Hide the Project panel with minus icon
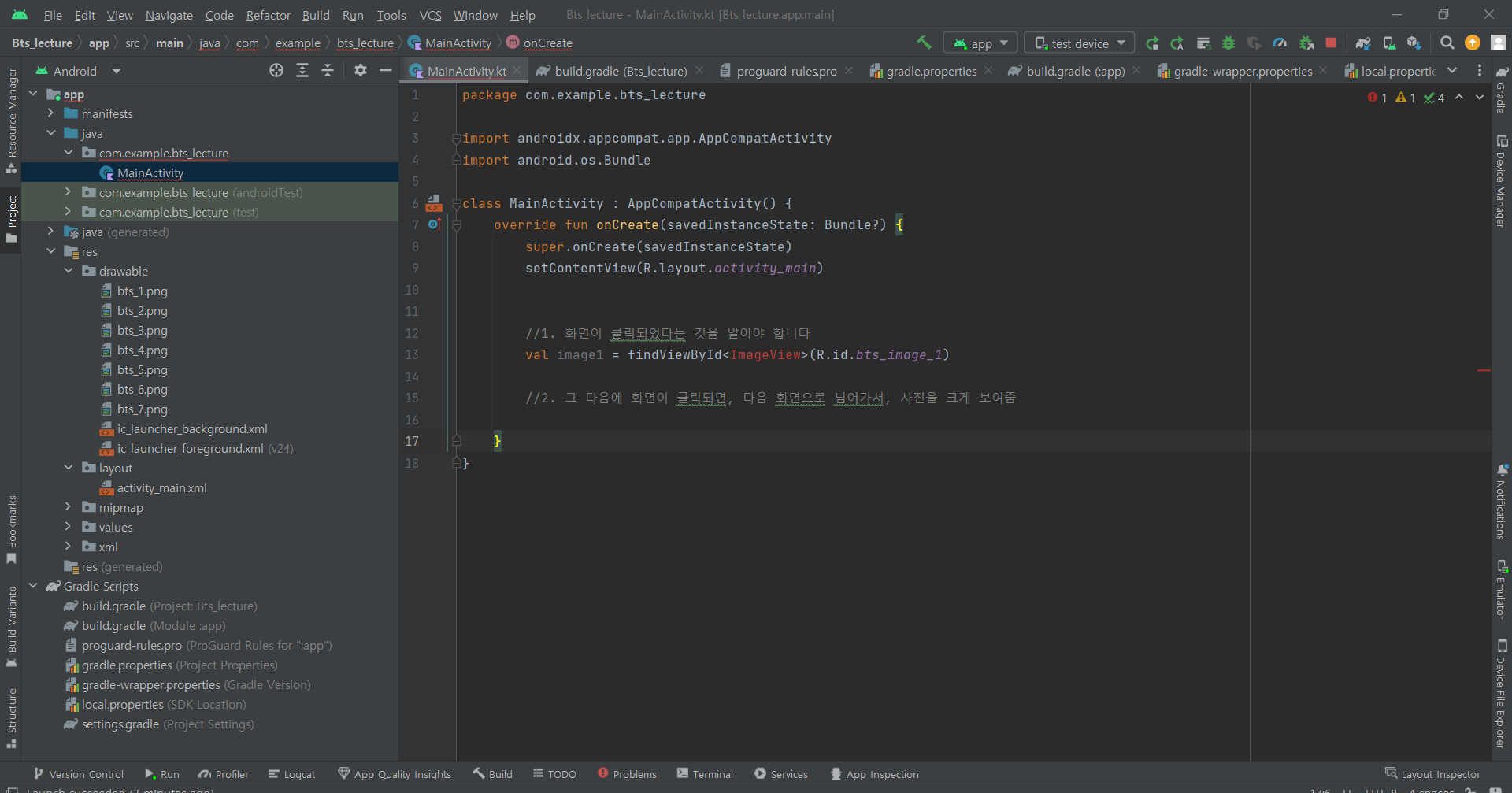 click(x=386, y=71)
